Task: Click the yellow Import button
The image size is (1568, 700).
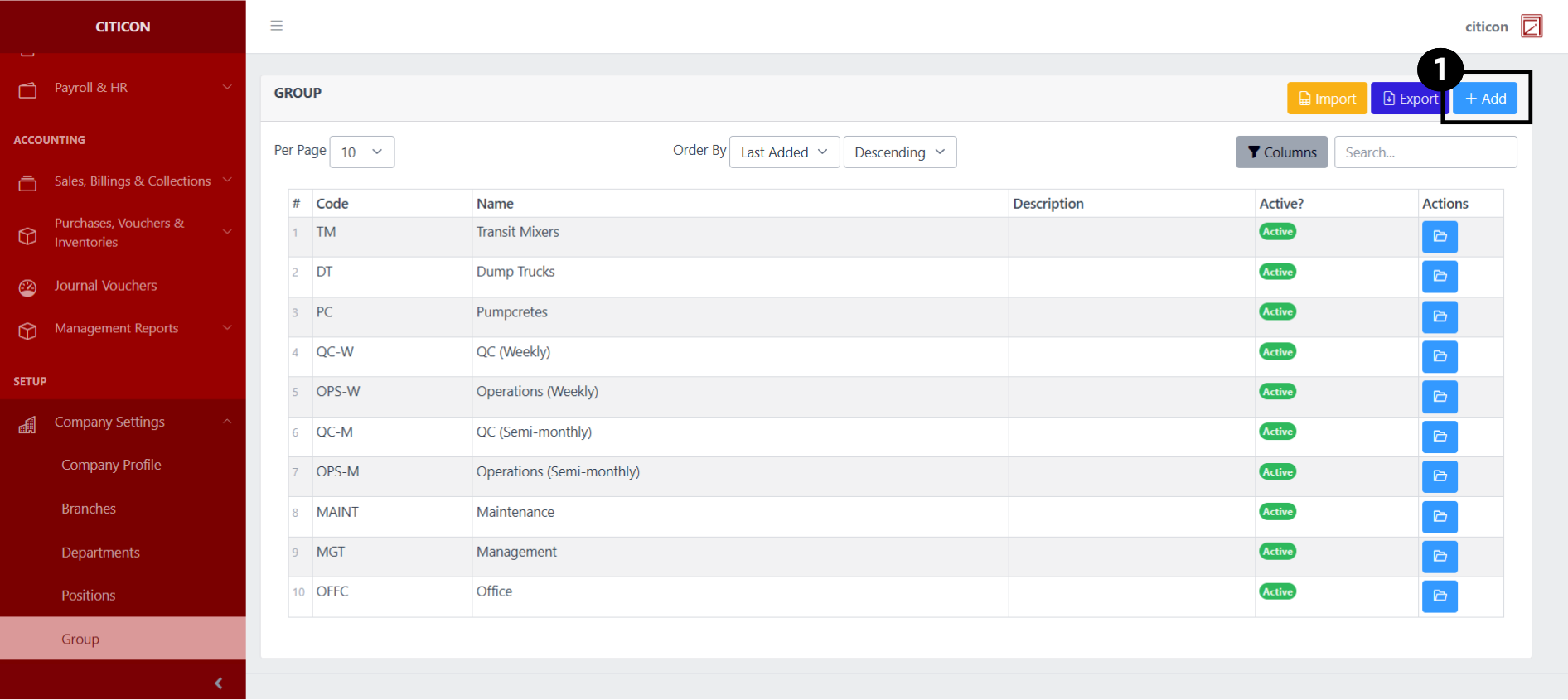Action: point(1327,99)
